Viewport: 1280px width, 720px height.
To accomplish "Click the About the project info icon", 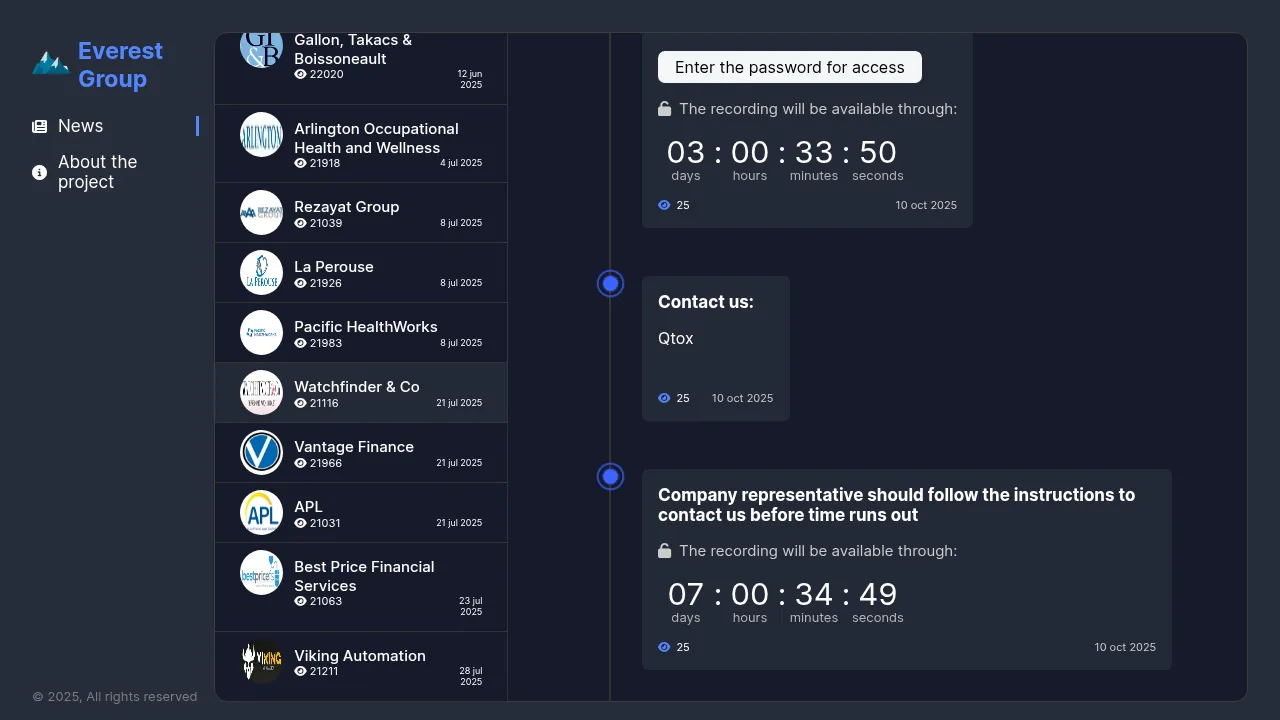I will (x=39, y=173).
